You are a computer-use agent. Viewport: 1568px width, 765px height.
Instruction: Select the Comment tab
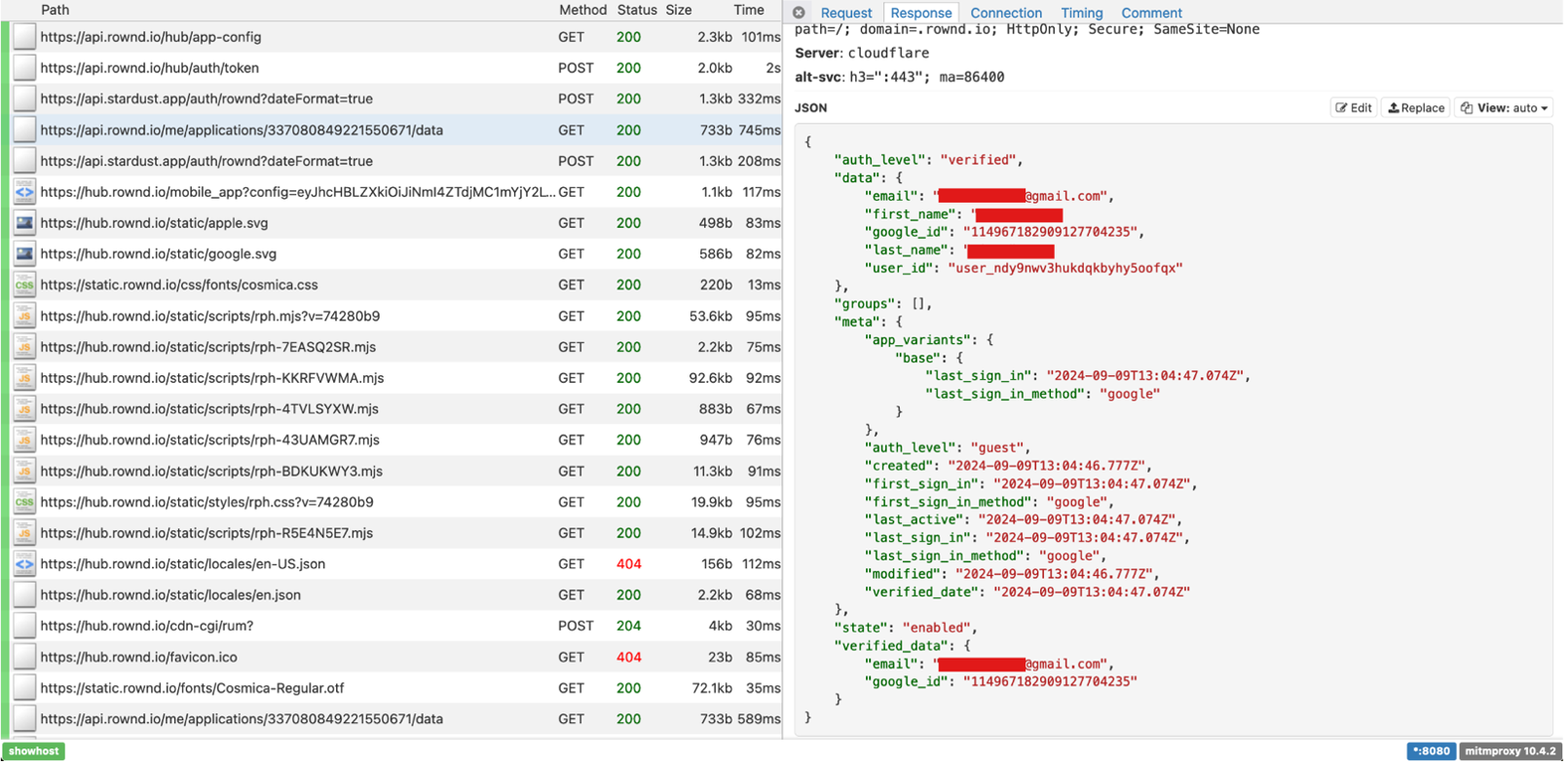pos(1151,13)
